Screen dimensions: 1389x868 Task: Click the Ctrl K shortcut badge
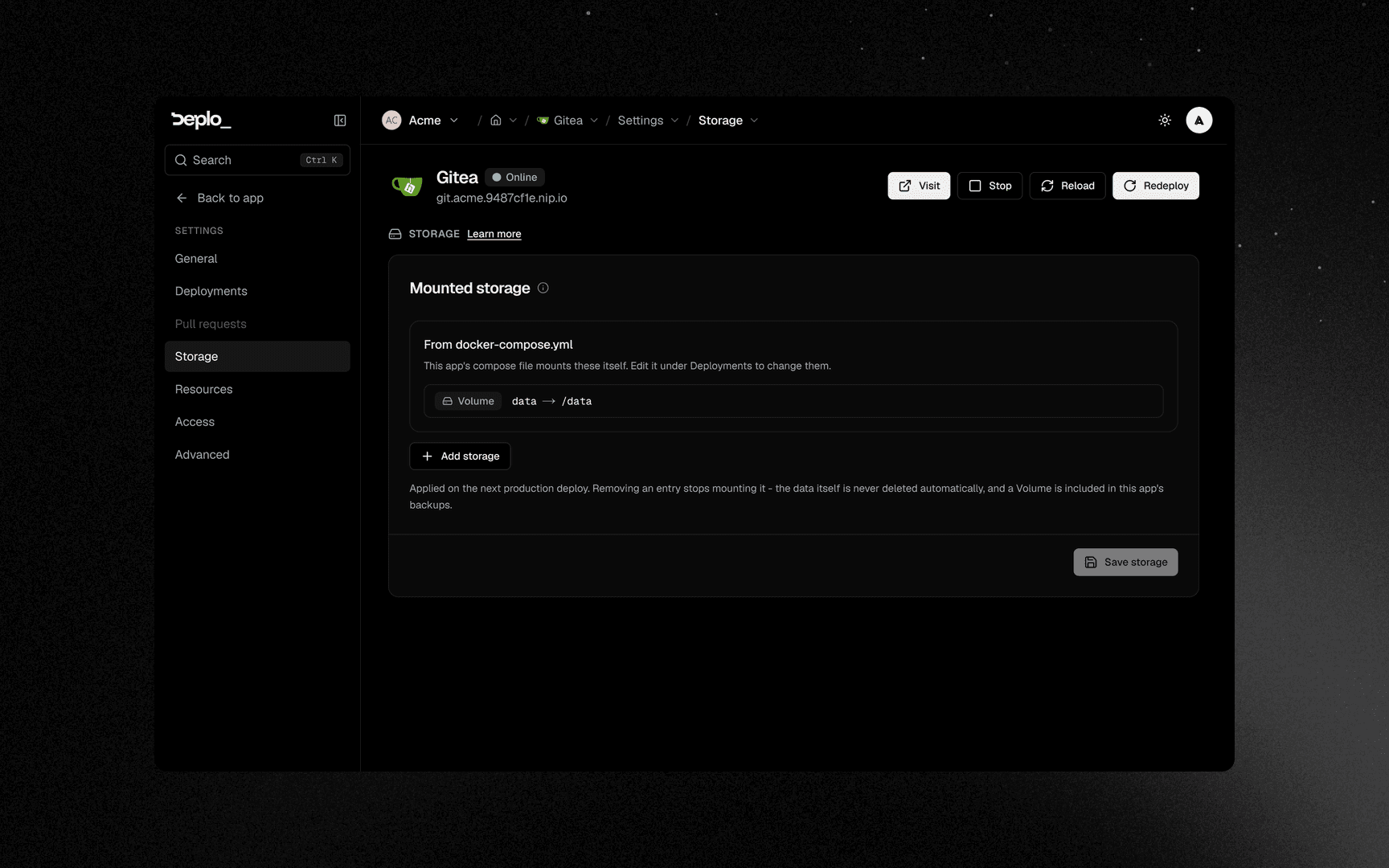pyautogui.click(x=322, y=160)
